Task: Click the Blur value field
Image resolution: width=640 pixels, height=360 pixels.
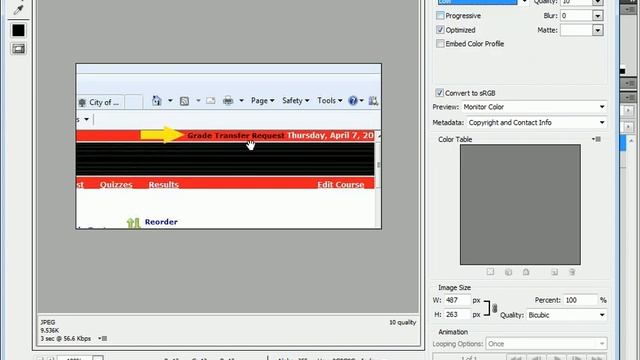Action: tap(576, 16)
